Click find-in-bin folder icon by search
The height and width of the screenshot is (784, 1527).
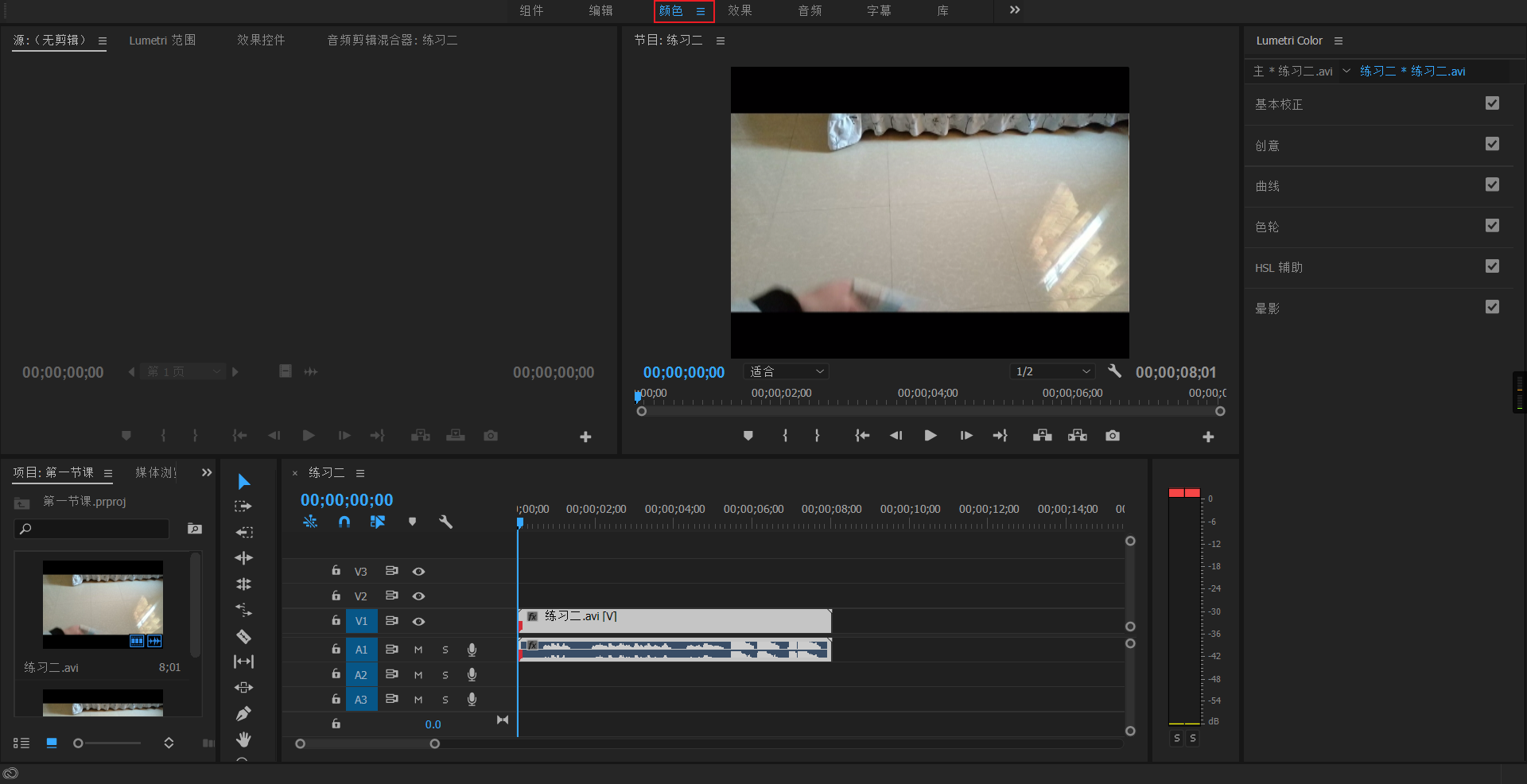pos(194,529)
